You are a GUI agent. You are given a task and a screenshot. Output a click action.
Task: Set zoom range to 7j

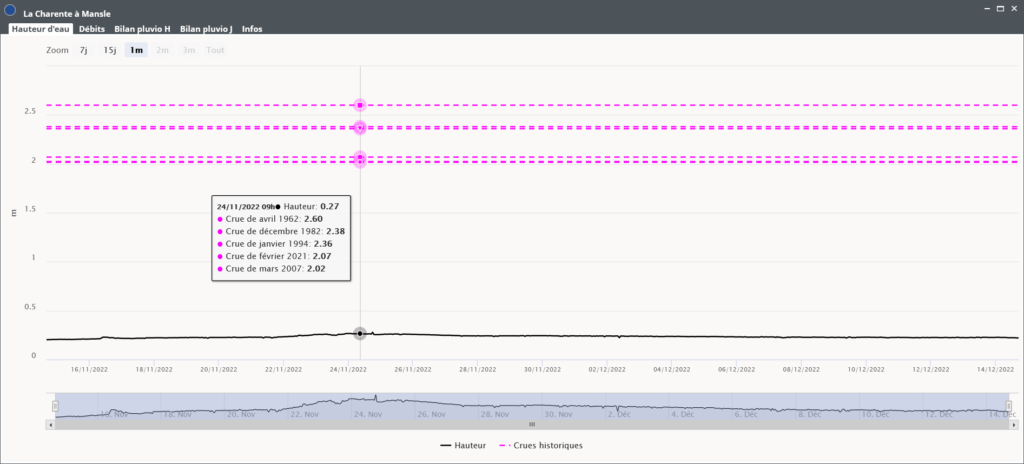pyautogui.click(x=85, y=50)
